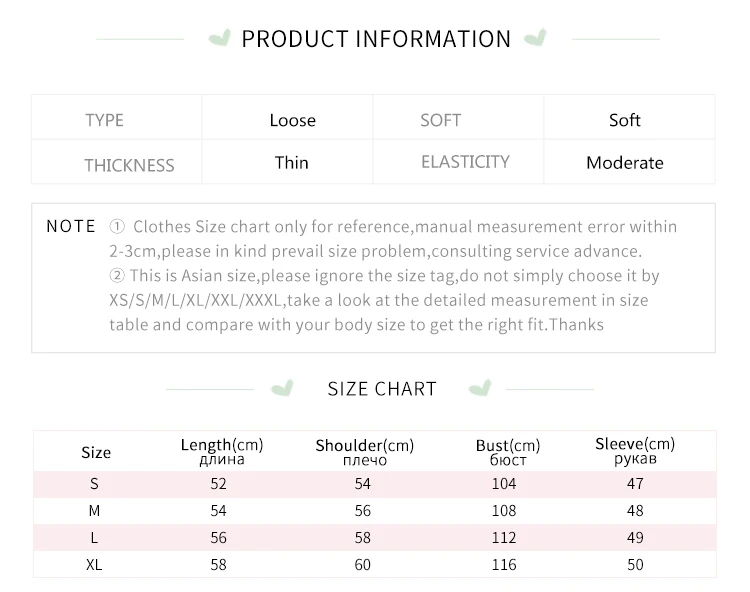Click the green heart right of SIZE CHART
Viewport: 750px width, 592px height.
coord(481,388)
